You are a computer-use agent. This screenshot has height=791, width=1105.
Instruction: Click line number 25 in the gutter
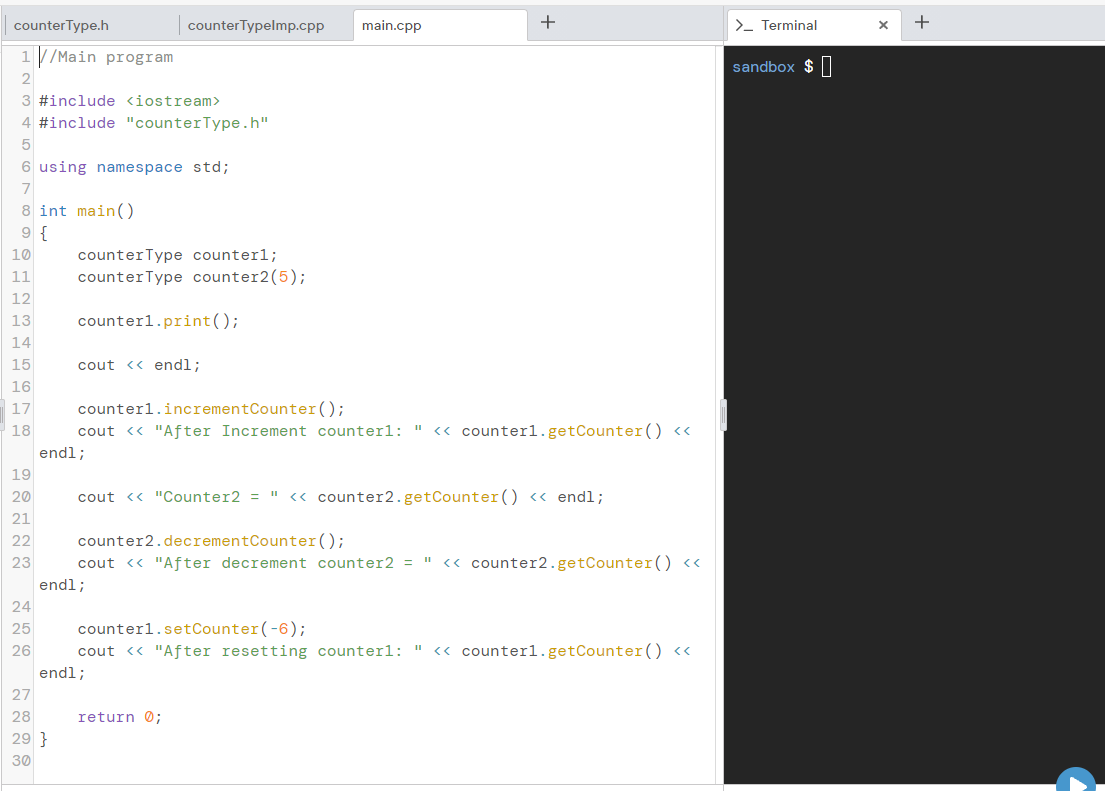(x=20, y=628)
